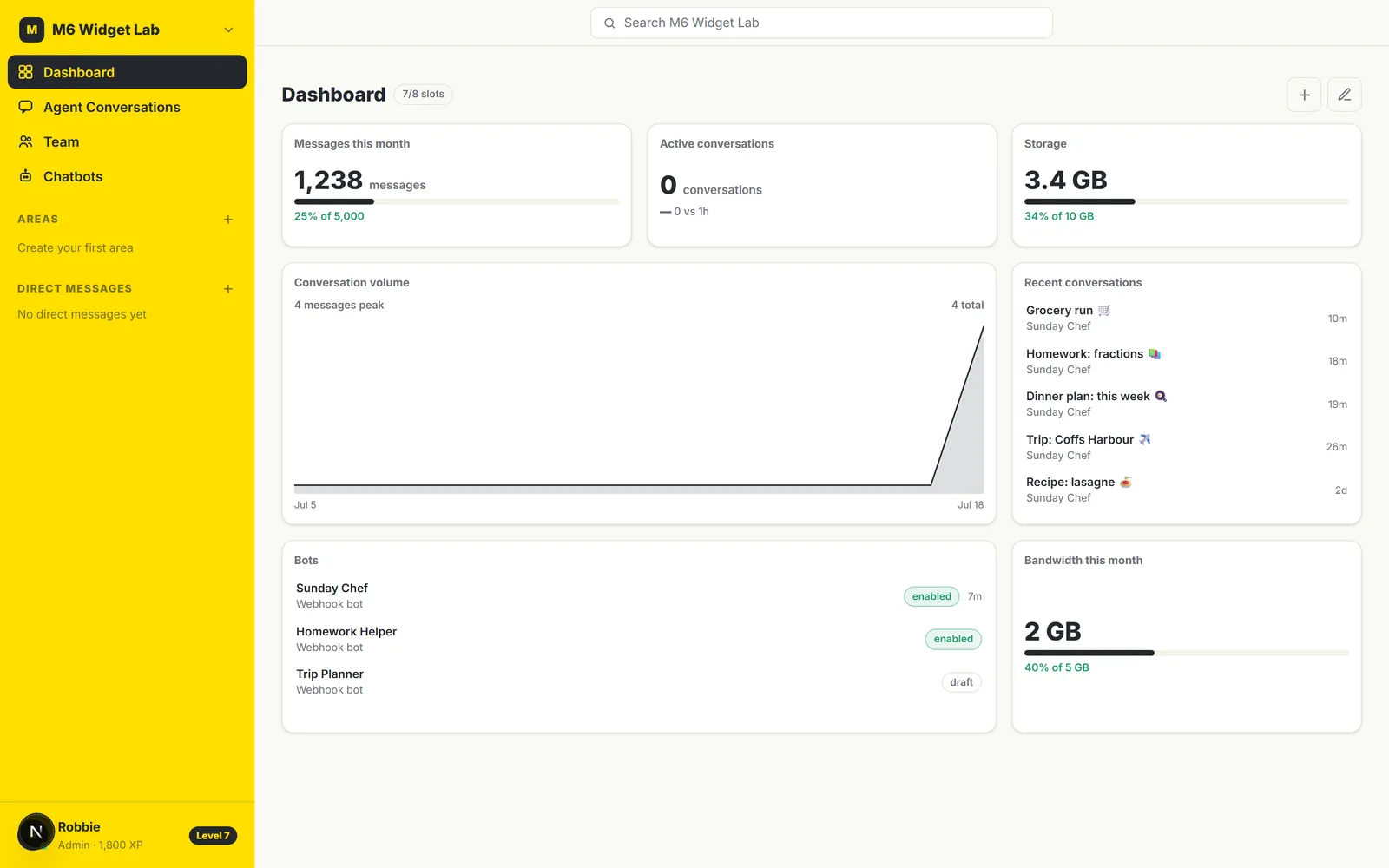
Task: Click the food emoji on Recipe: lasagne
Action: click(x=1126, y=483)
